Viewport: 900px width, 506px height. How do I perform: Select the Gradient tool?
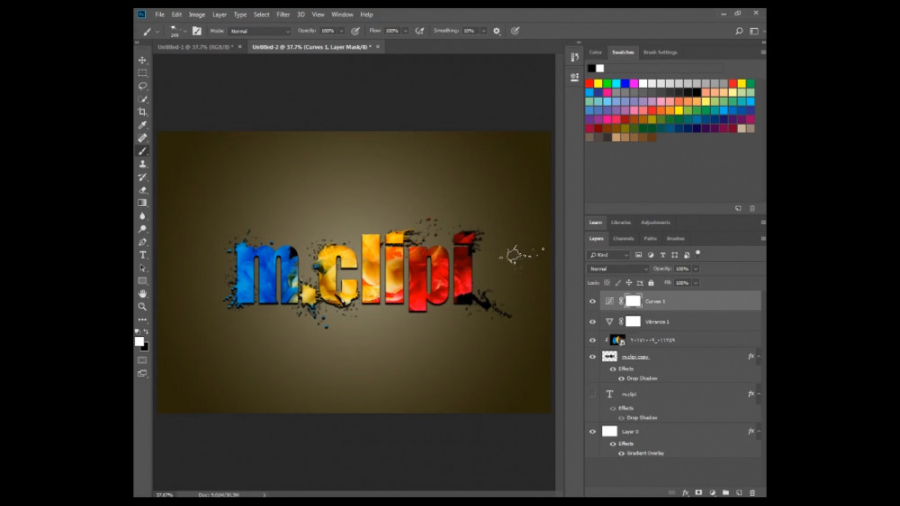pos(143,203)
